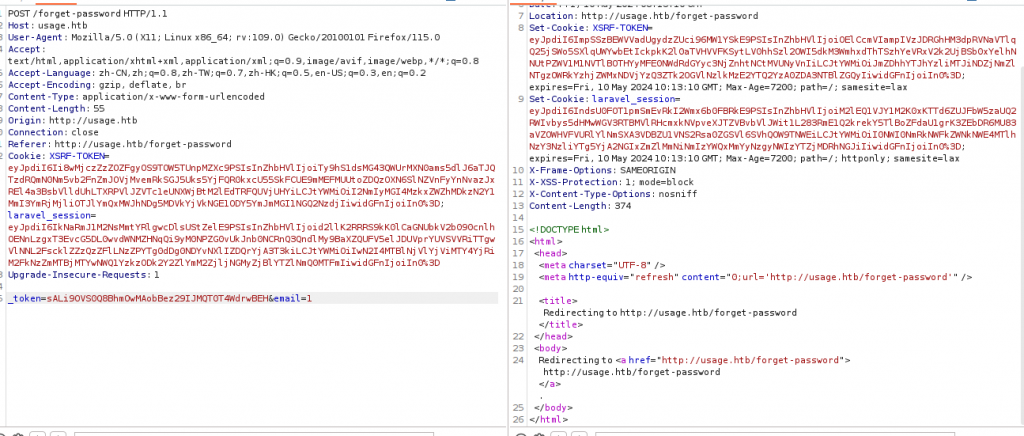Screen dimensions: 1024x436
Task: Click the X-XSS-Protection: 1; mode=block header
Action: coord(611,182)
